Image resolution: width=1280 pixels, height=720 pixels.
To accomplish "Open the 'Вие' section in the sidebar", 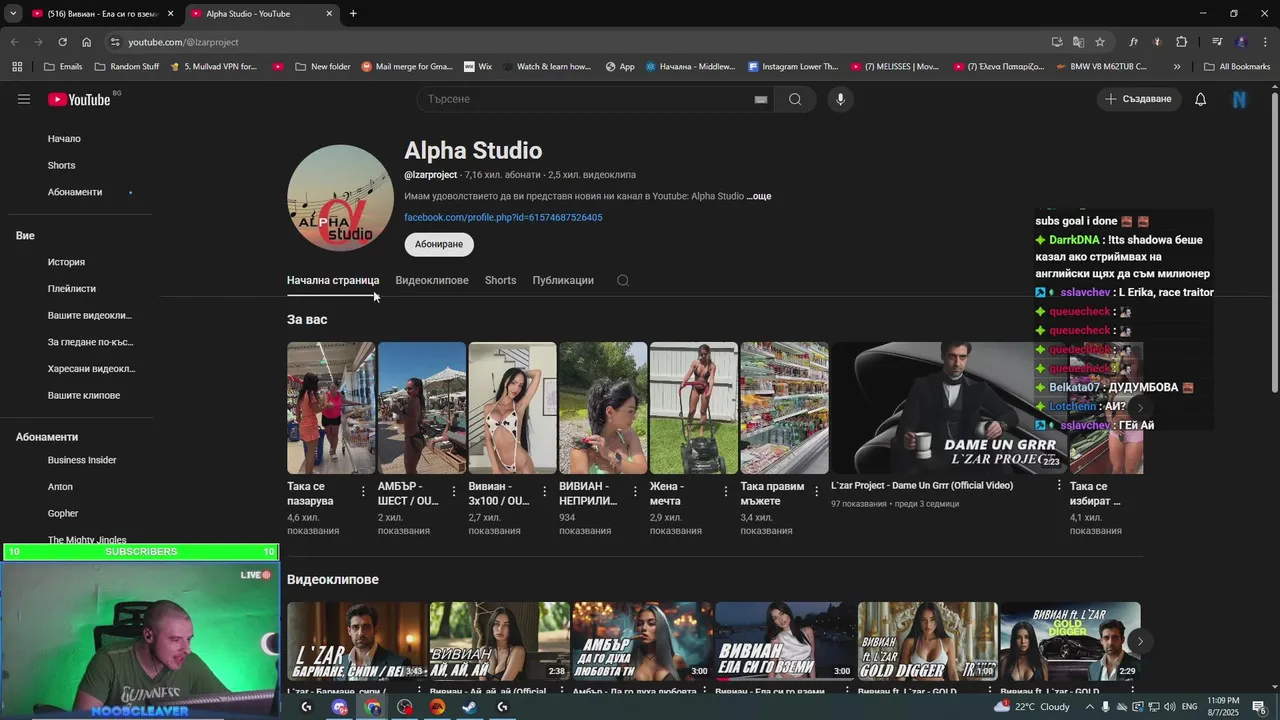I will click(x=25, y=235).
